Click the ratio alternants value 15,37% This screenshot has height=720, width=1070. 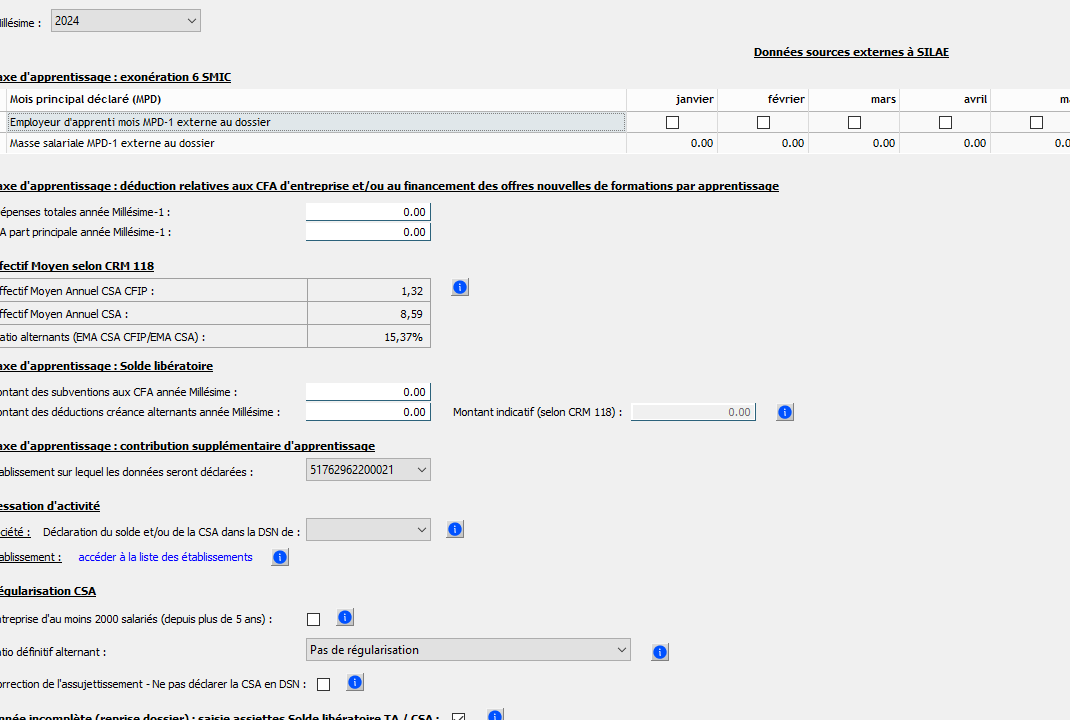tap(369, 337)
